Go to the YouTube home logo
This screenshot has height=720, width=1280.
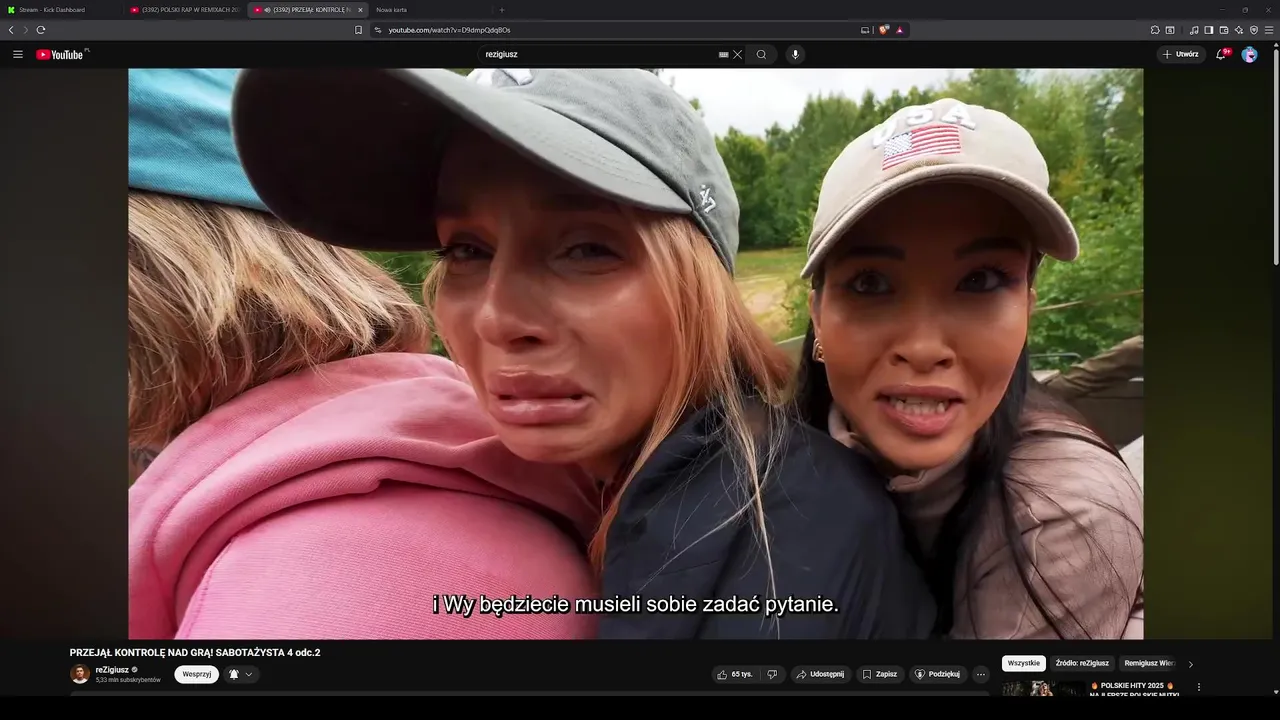pyautogui.click(x=62, y=54)
